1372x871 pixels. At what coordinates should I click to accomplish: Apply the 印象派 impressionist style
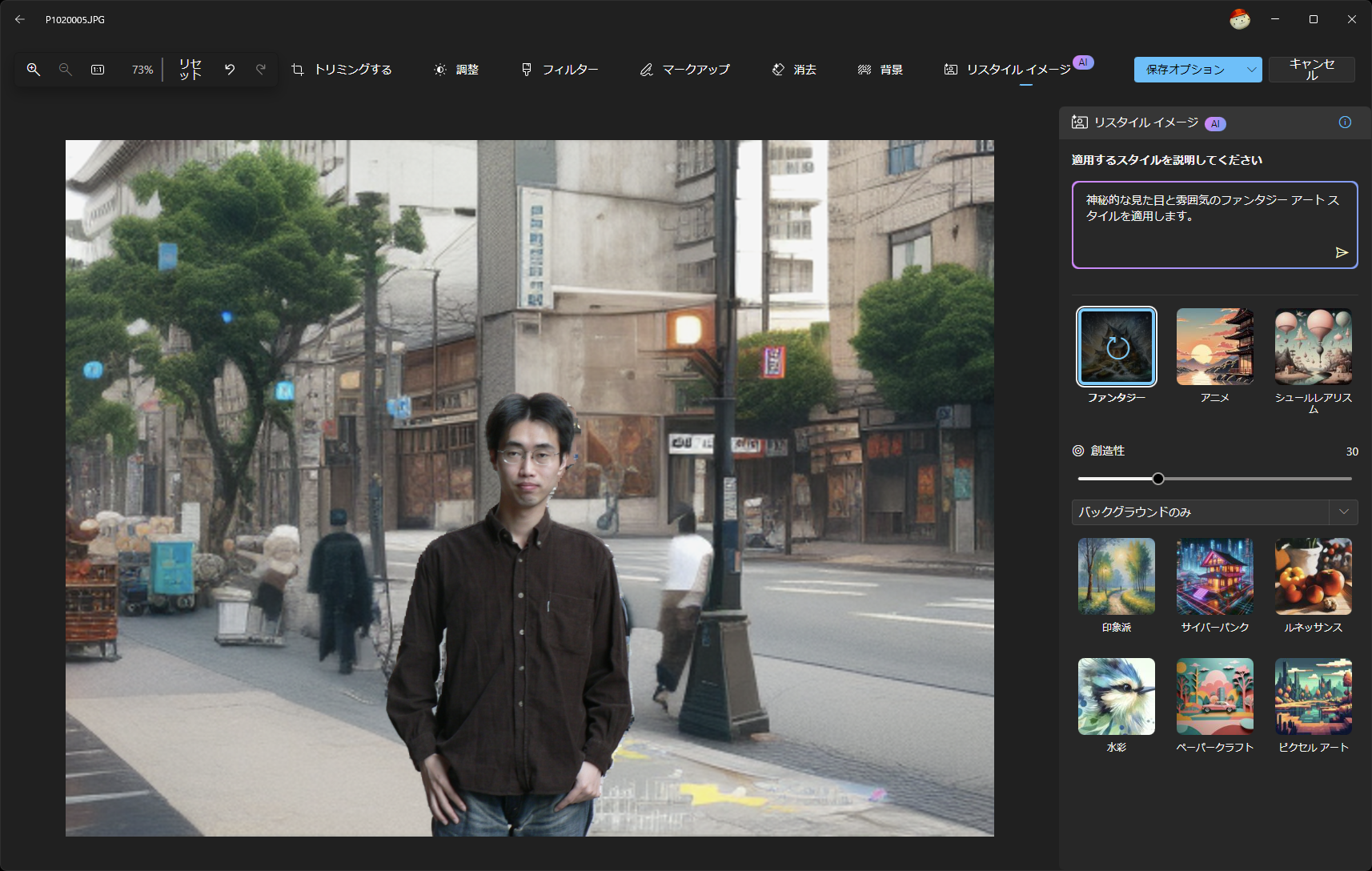1117,576
